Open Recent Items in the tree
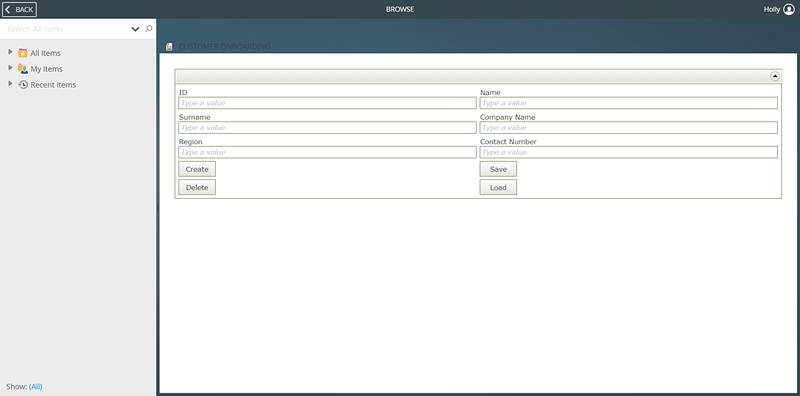Screen dimensions: 800x396 (x=53, y=85)
